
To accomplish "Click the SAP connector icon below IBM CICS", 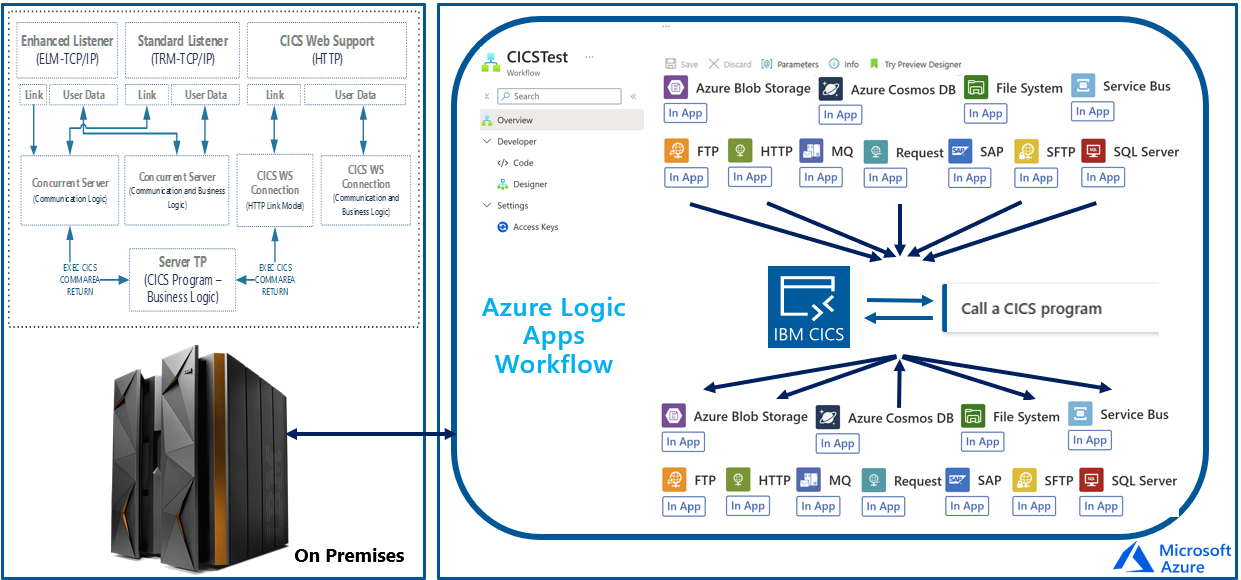I will point(958,480).
